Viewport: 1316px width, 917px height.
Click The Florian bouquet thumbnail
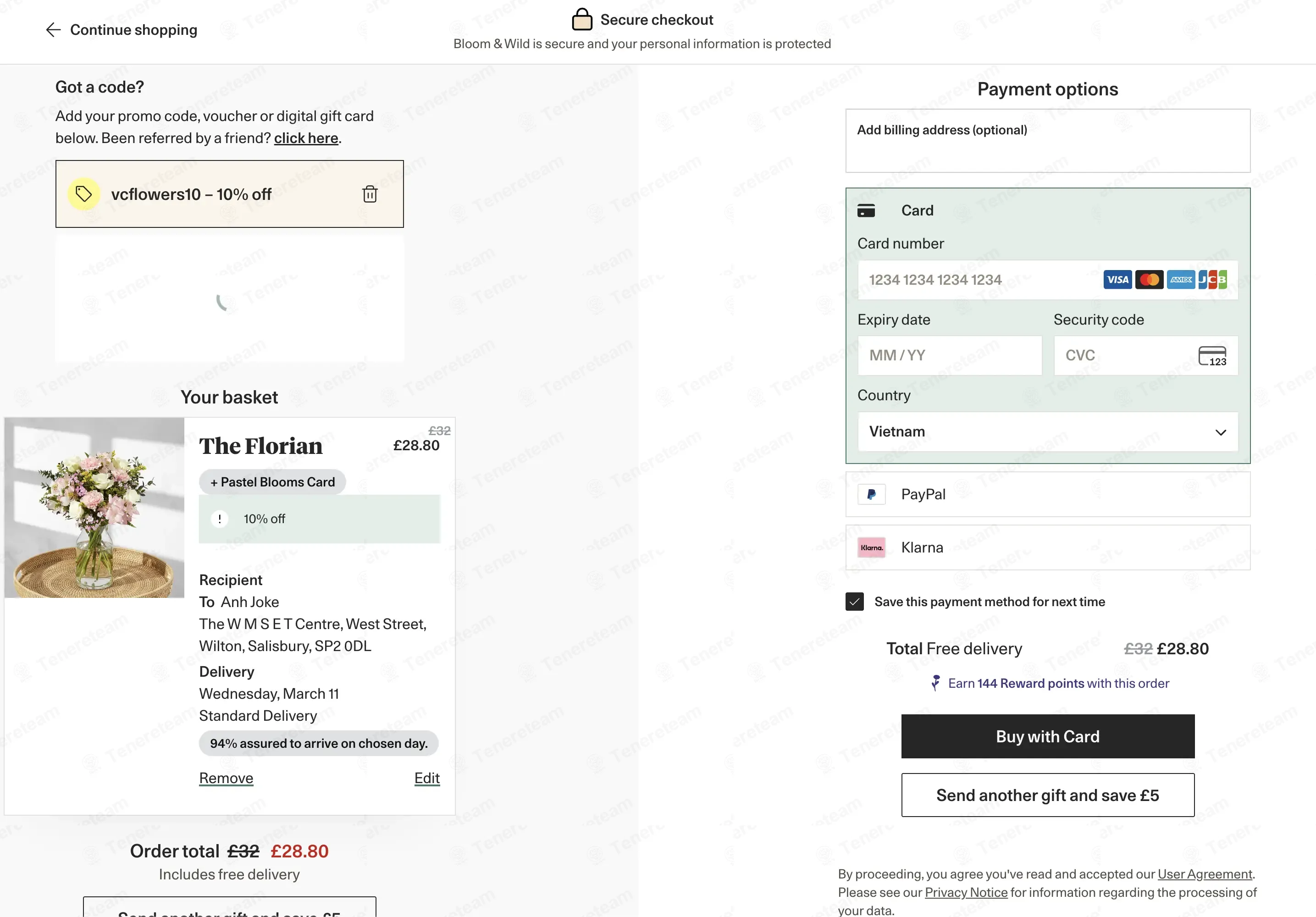94,508
